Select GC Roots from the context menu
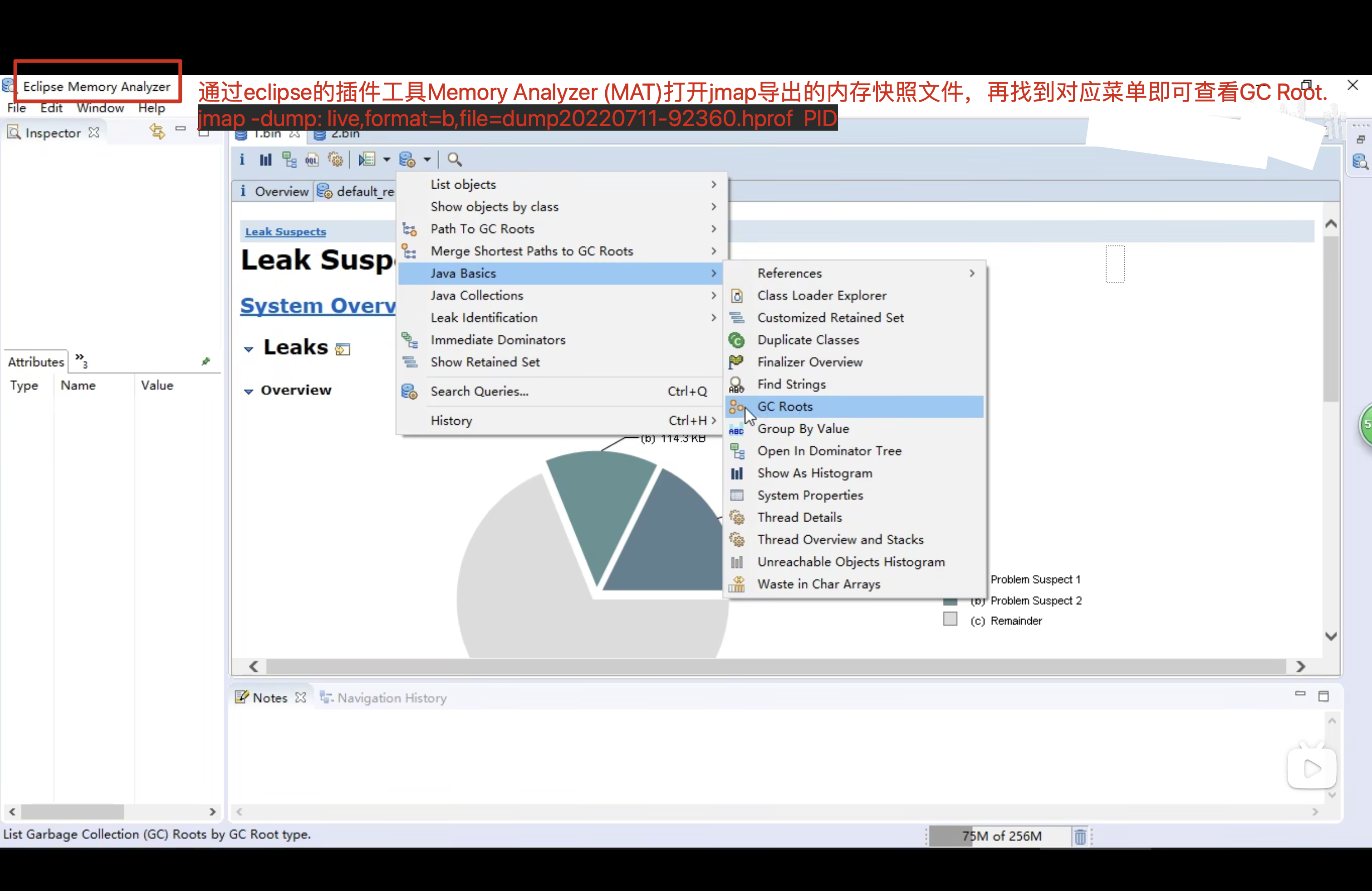The height and width of the screenshot is (891, 1372). pyautogui.click(x=784, y=406)
